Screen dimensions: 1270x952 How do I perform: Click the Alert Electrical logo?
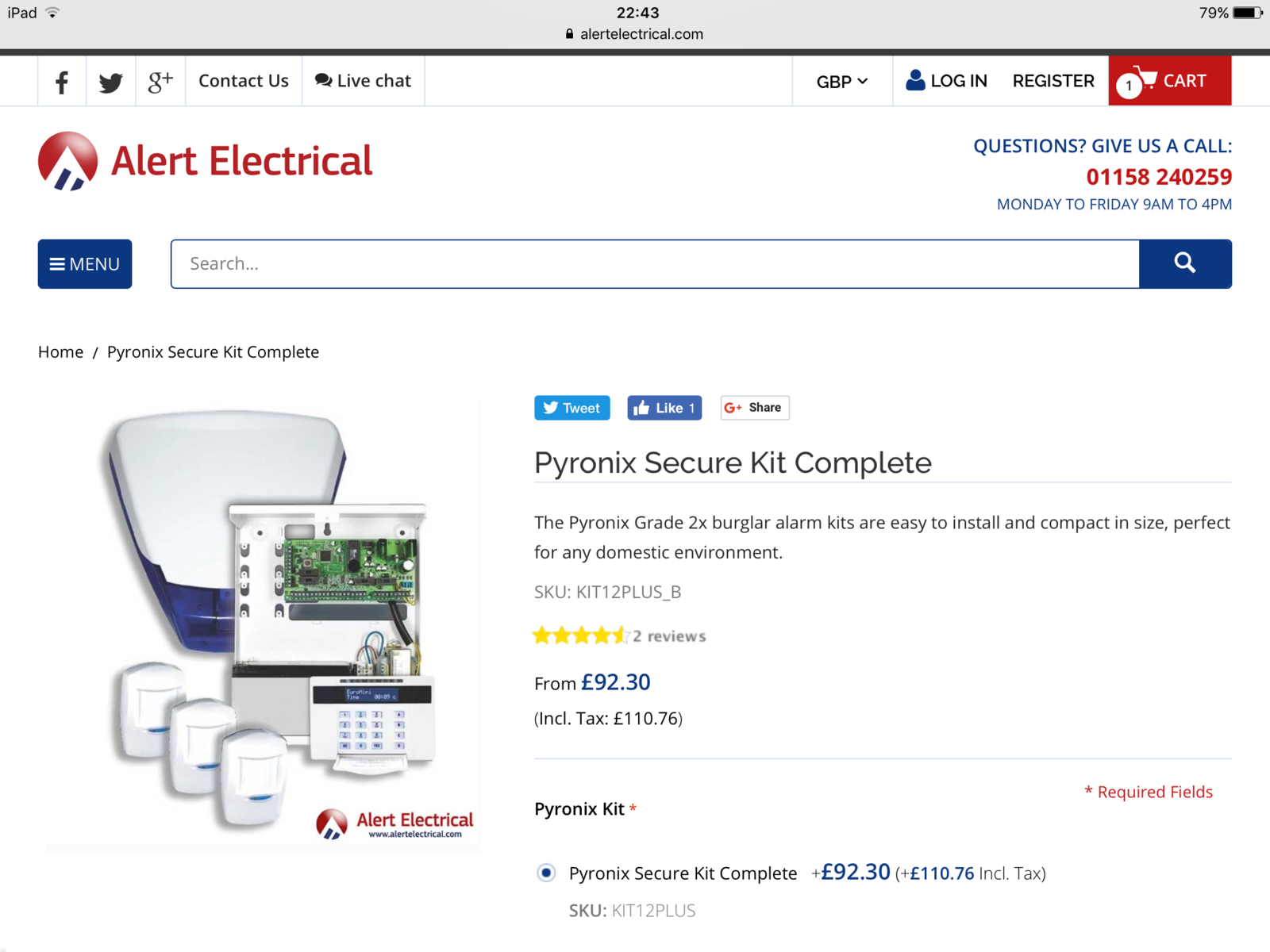pyautogui.click(x=205, y=162)
